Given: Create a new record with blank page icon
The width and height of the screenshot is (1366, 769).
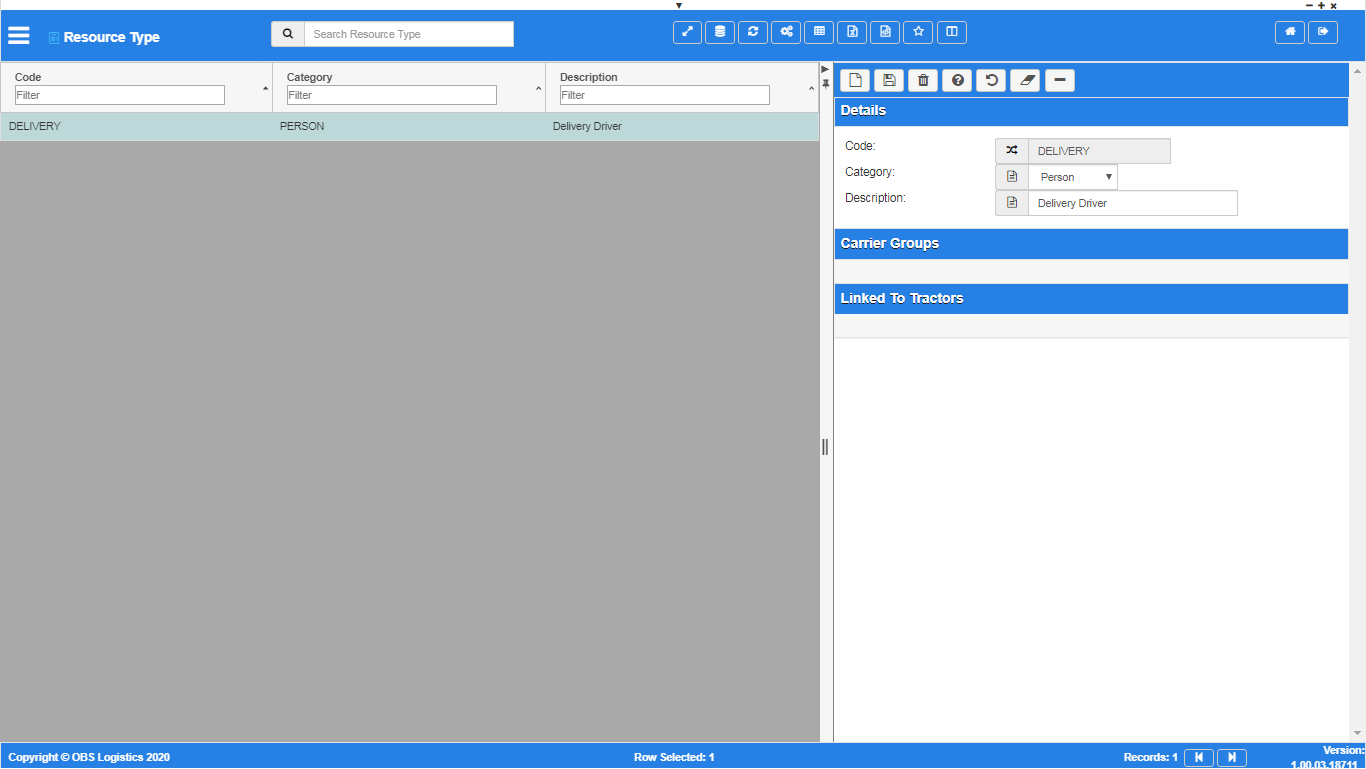Looking at the screenshot, I should click(855, 80).
